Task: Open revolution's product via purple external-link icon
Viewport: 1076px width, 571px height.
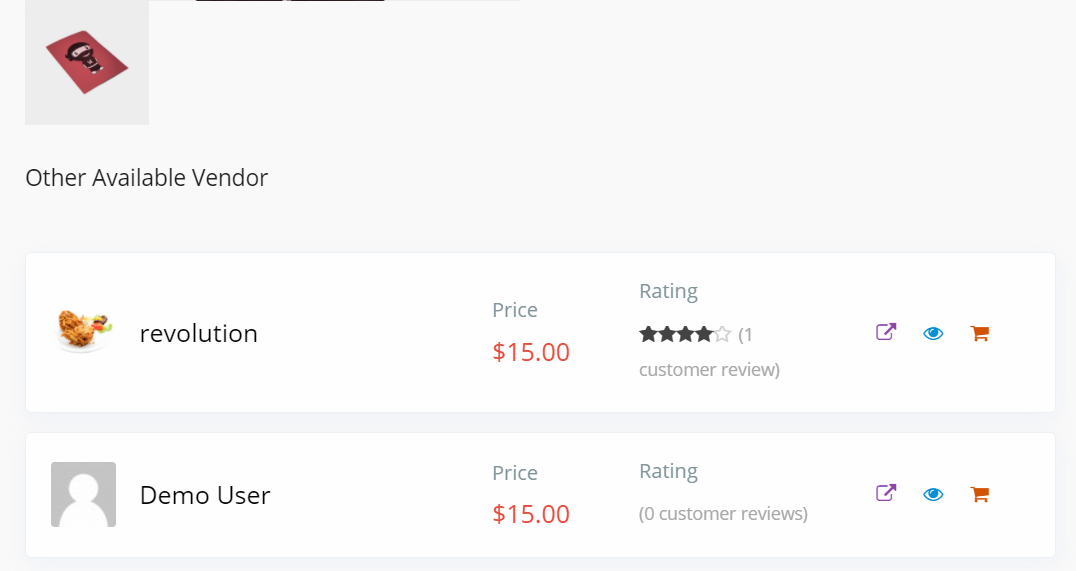Action: [886, 332]
